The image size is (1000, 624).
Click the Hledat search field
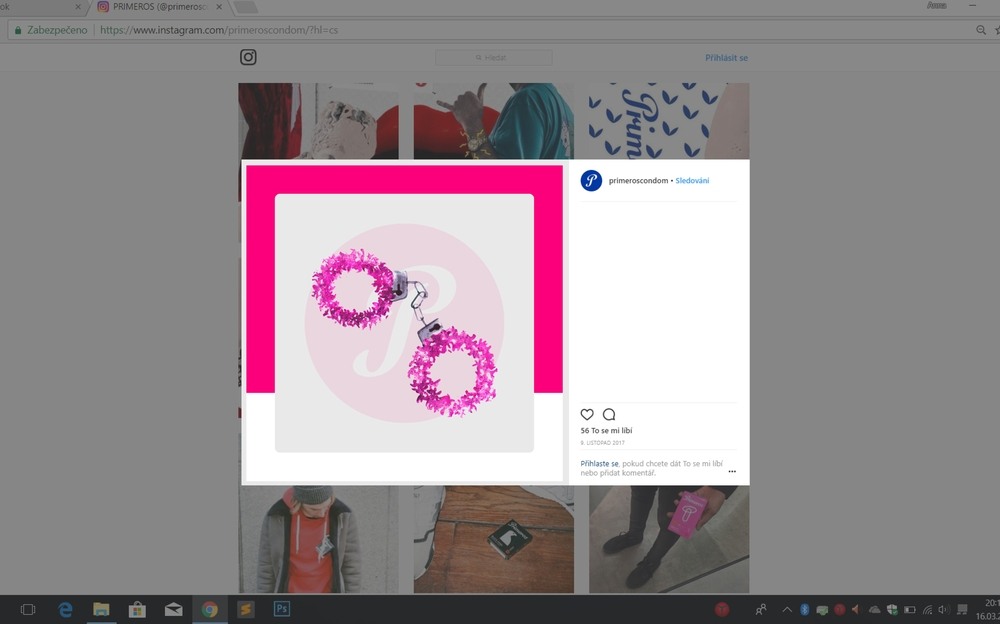tap(494, 58)
